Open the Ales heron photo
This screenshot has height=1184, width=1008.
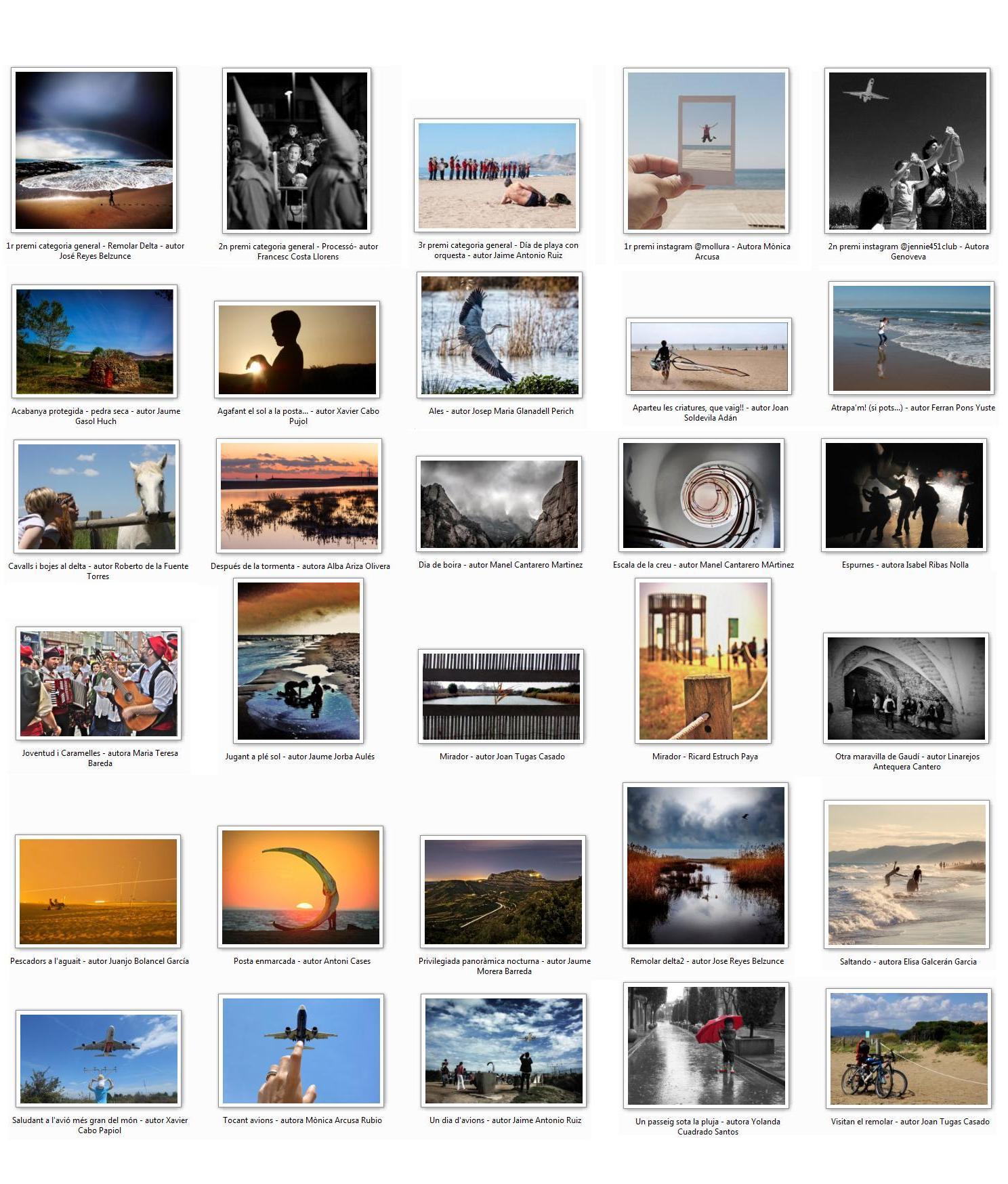point(499,335)
